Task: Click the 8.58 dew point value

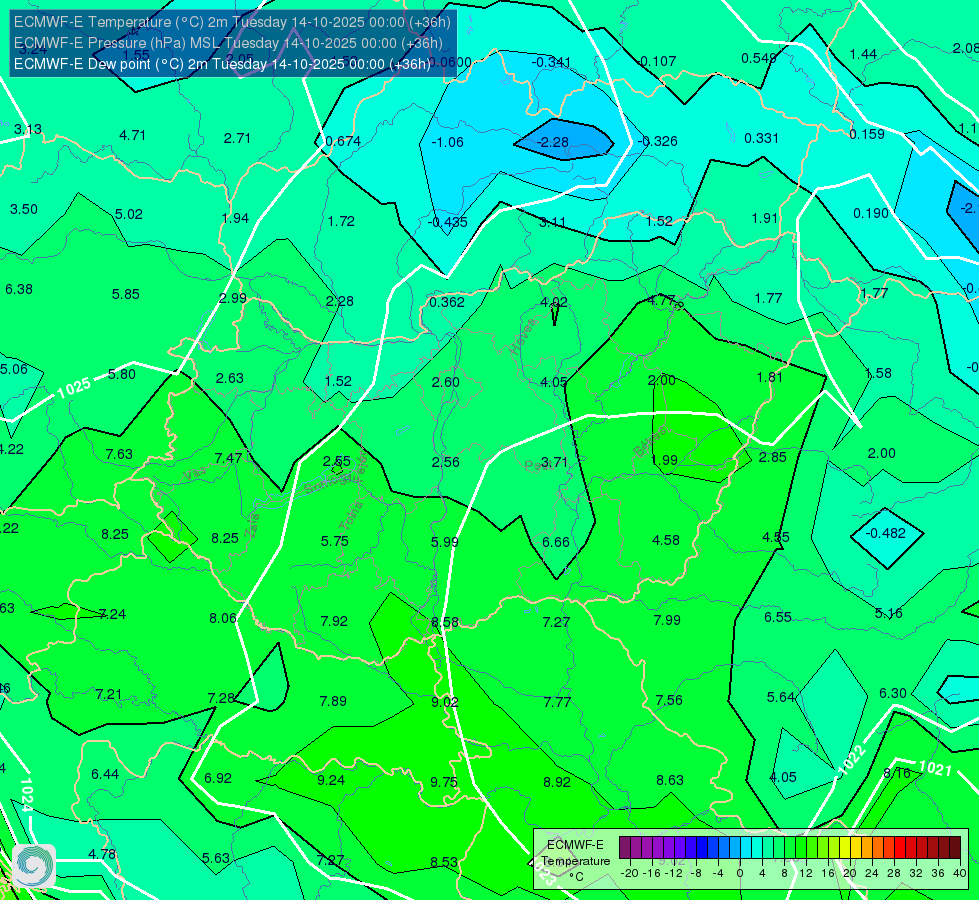Action: pos(445,623)
